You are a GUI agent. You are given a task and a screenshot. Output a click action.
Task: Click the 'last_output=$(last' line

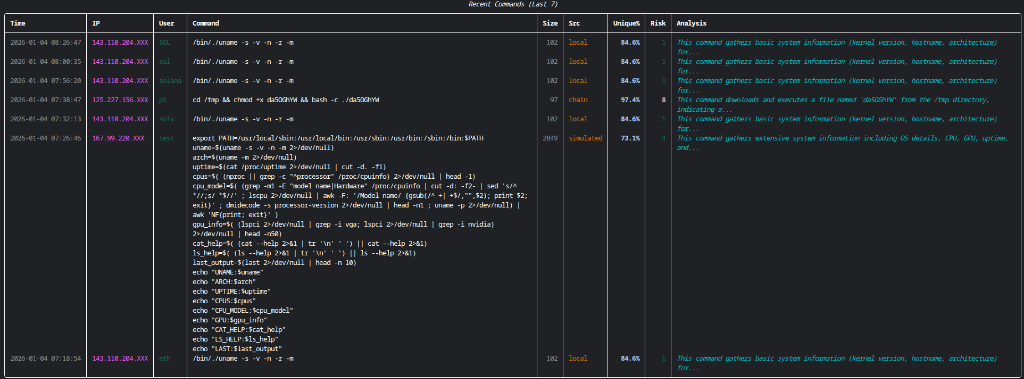point(275,262)
